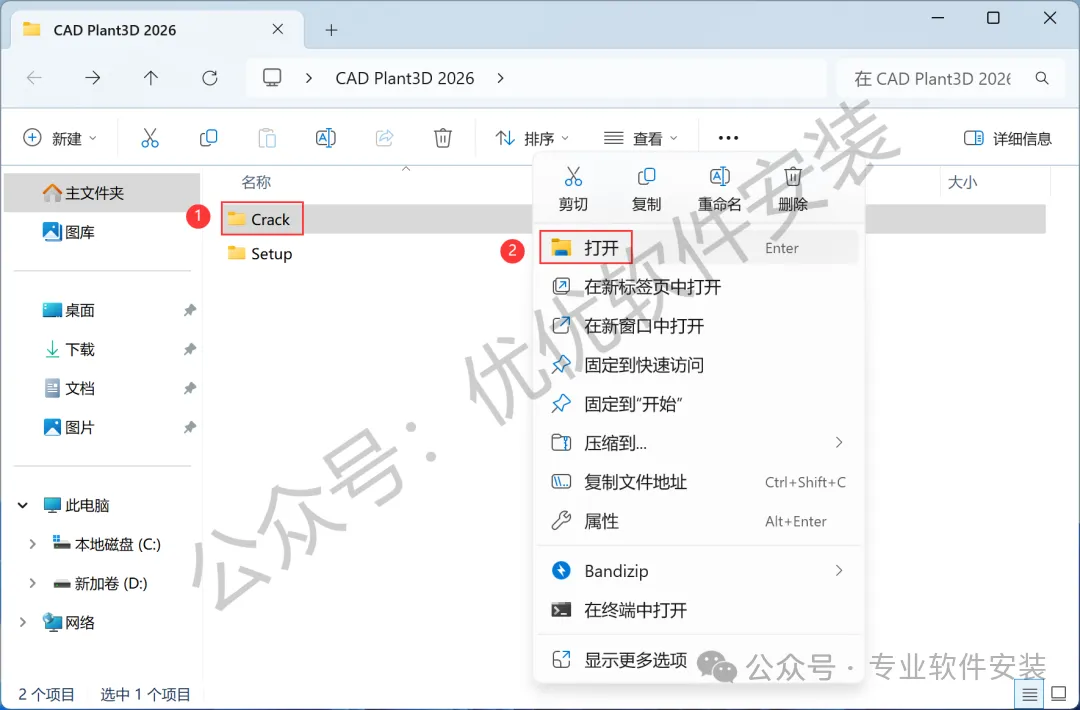The height and width of the screenshot is (710, 1080).
Task: Select 属性 in the context menu
Action: coord(698,521)
